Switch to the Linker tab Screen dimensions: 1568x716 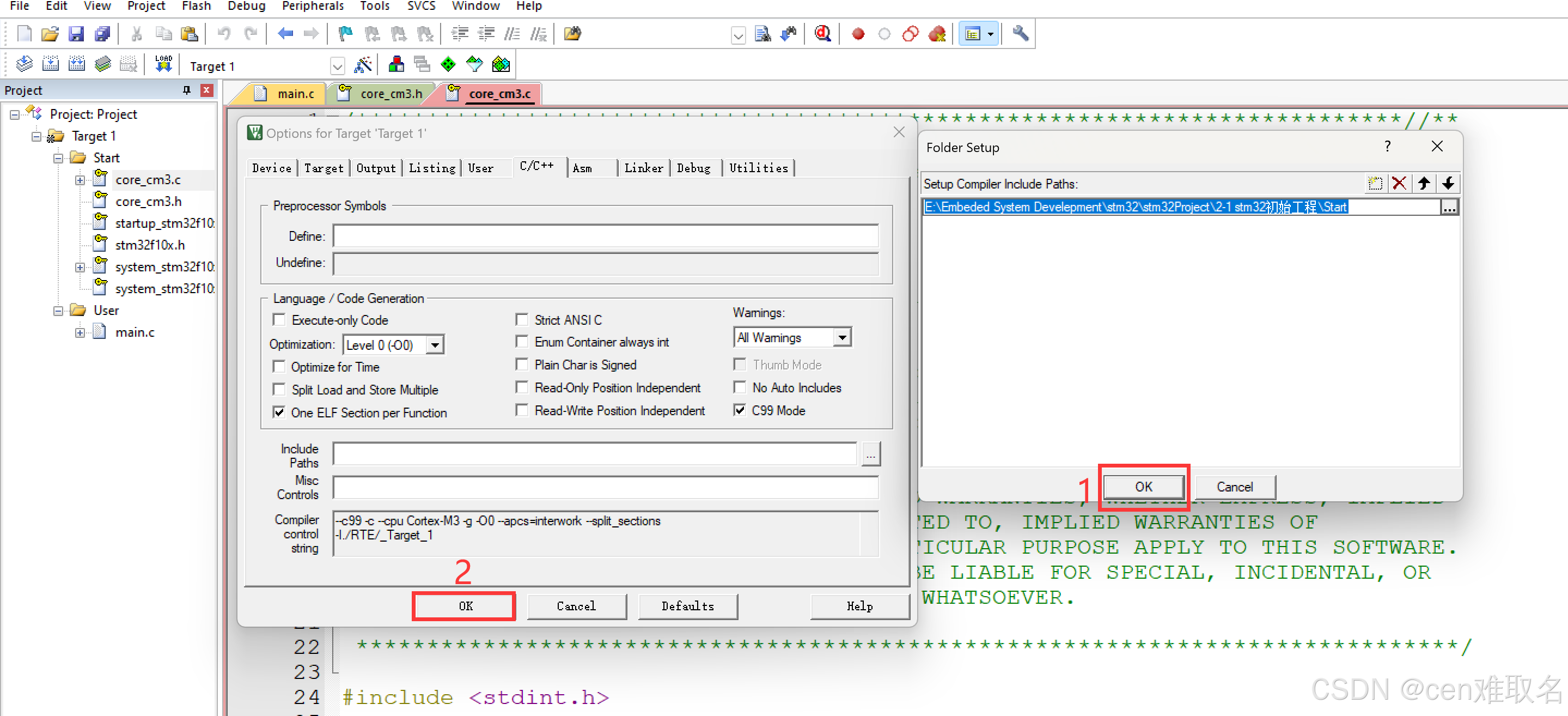[x=643, y=168]
